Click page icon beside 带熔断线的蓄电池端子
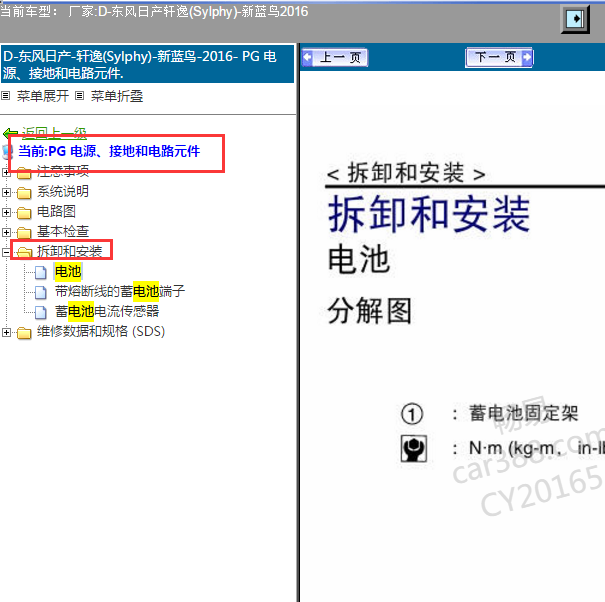The image size is (605, 602). coord(41,293)
